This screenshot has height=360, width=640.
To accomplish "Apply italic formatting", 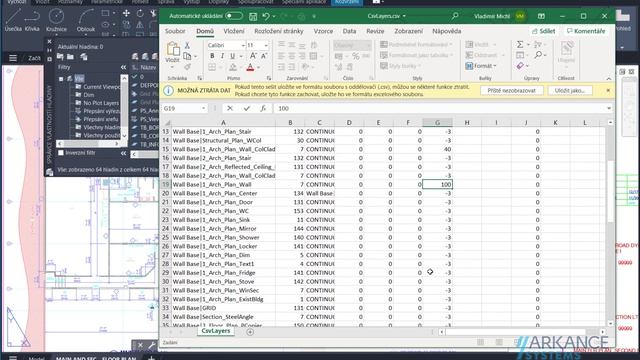I will click(x=222, y=56).
